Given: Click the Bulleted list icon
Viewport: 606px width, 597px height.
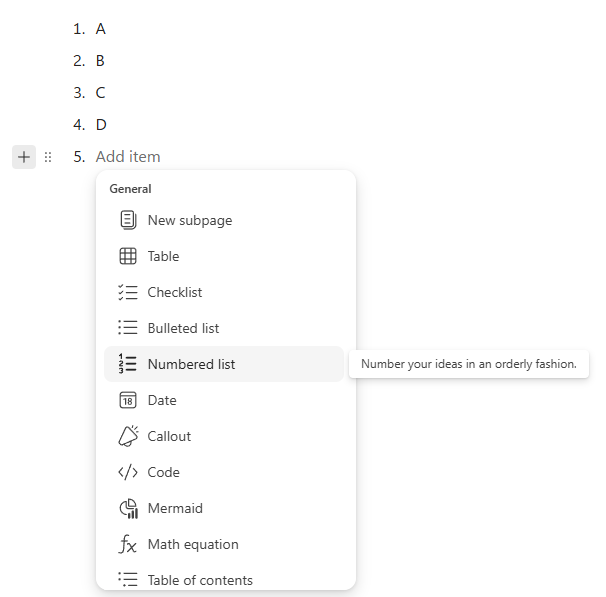Looking at the screenshot, I should pos(128,328).
